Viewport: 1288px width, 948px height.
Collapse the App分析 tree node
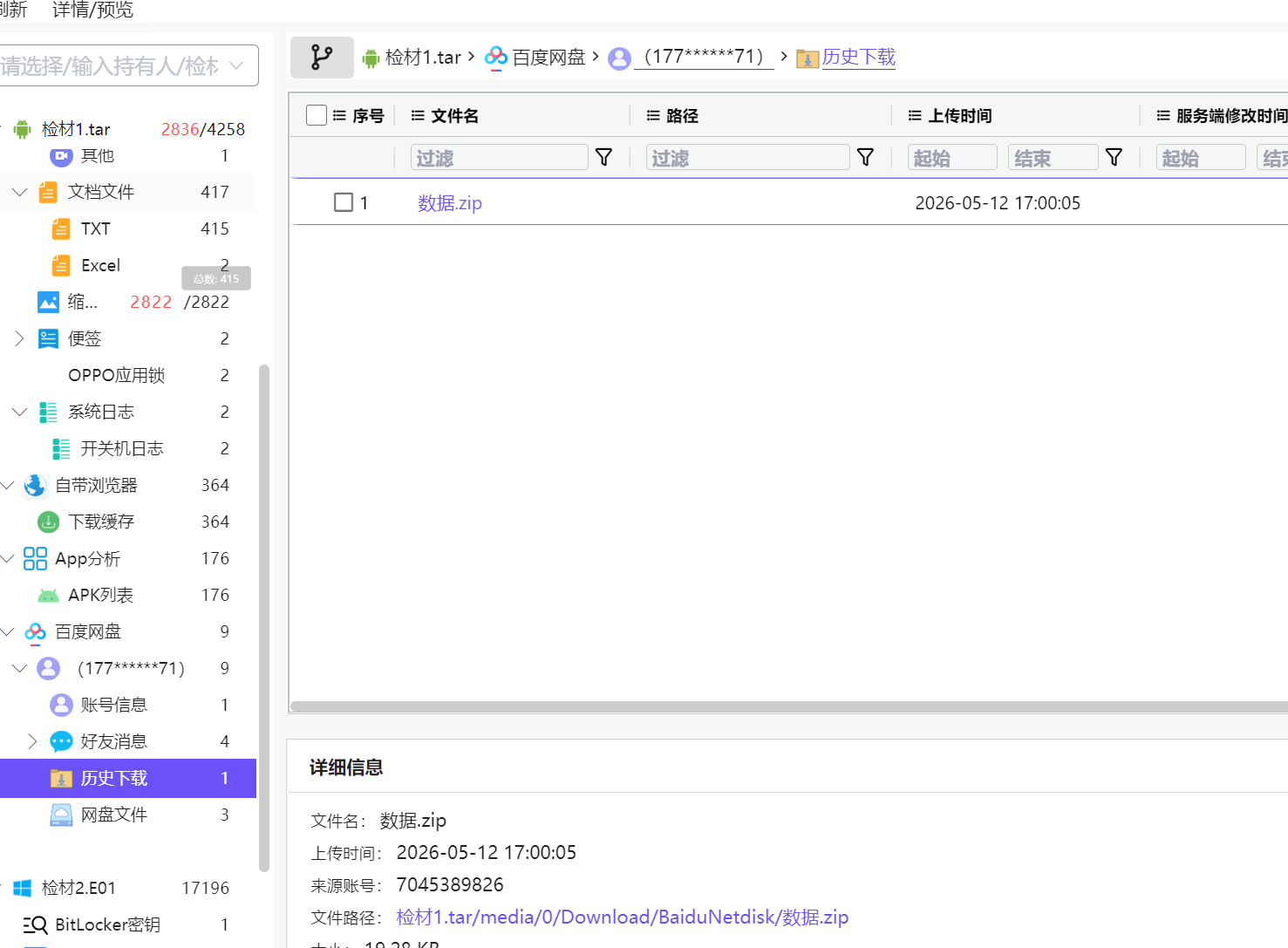(8, 558)
